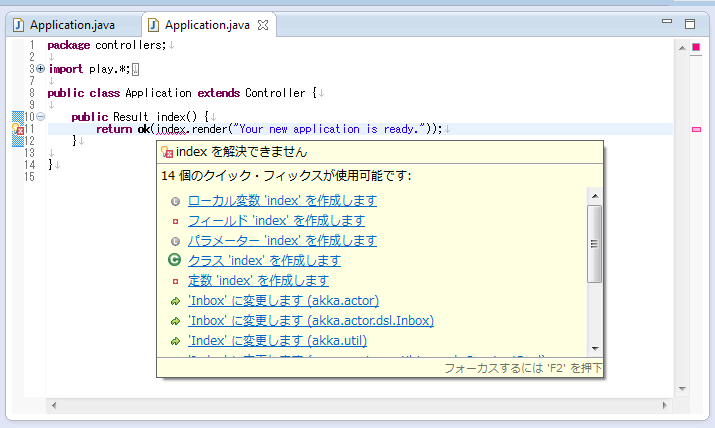Click line number 15 in the gutter
The image size is (715, 428).
point(30,177)
